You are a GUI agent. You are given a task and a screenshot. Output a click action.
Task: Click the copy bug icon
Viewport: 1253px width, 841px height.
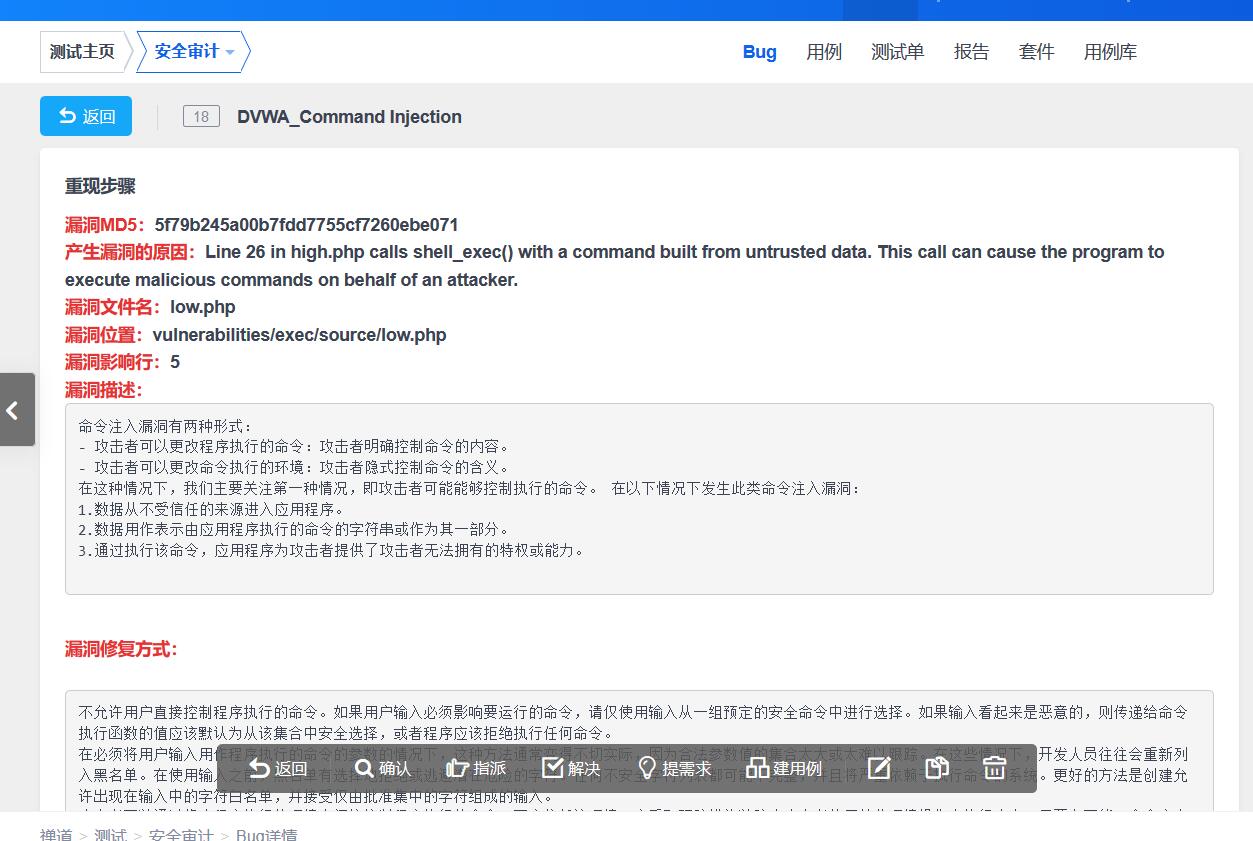pos(937,768)
